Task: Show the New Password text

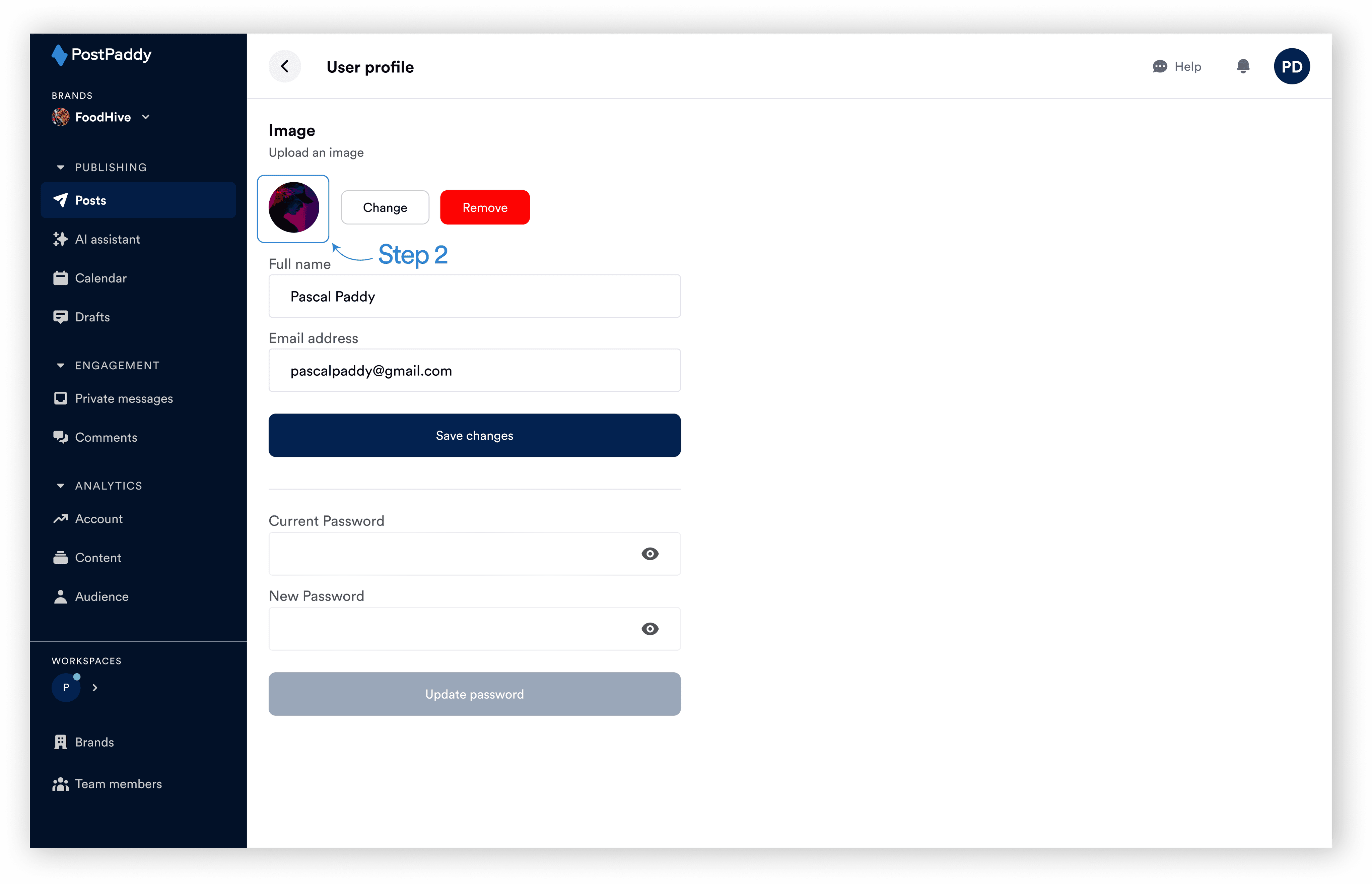Action: click(650, 629)
